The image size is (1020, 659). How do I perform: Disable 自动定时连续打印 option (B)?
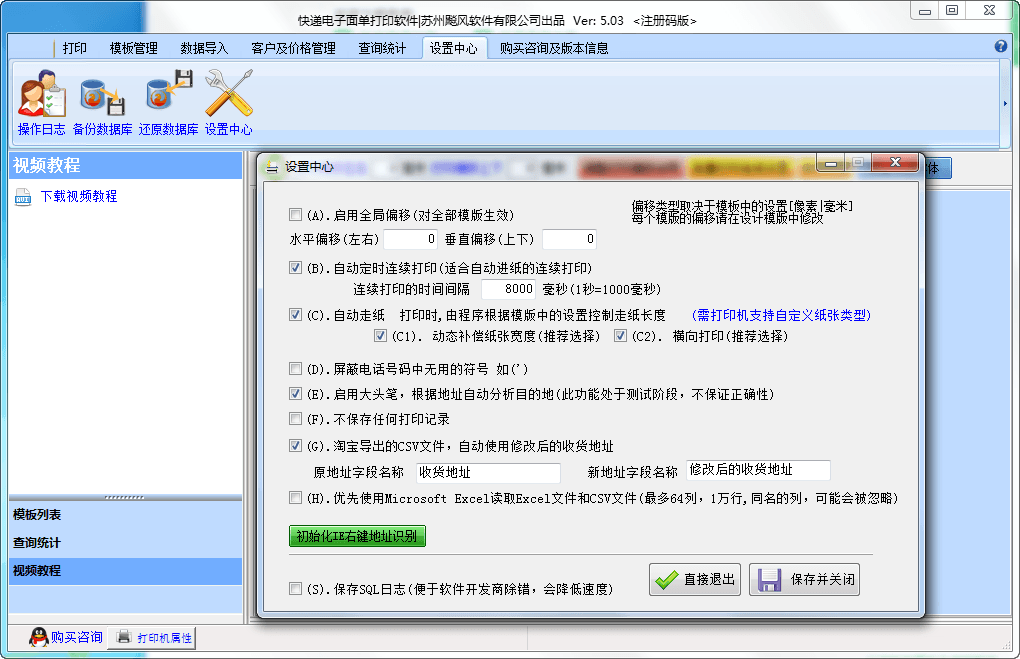pos(295,267)
